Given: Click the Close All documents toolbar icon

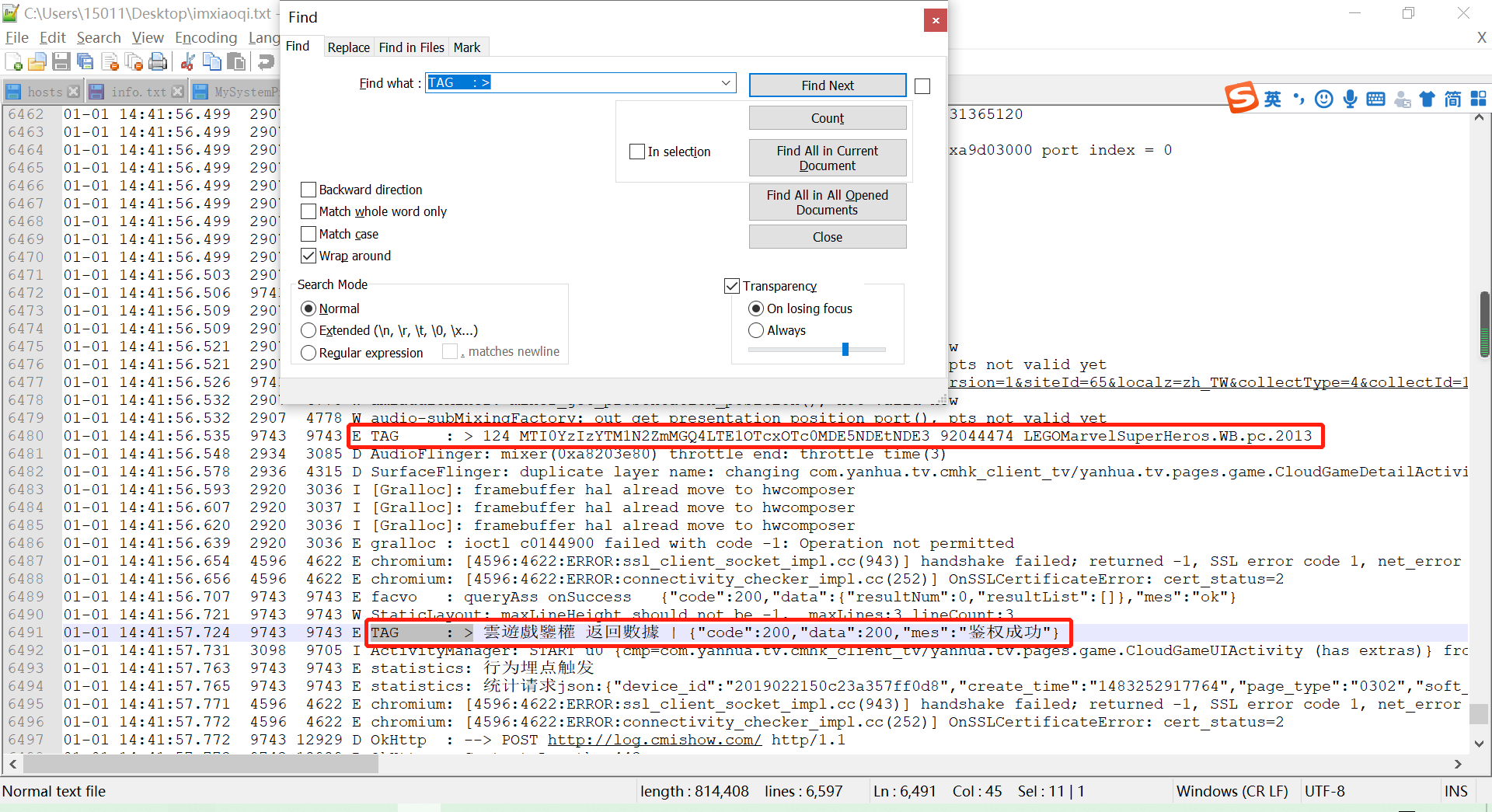Looking at the screenshot, I should 134,62.
